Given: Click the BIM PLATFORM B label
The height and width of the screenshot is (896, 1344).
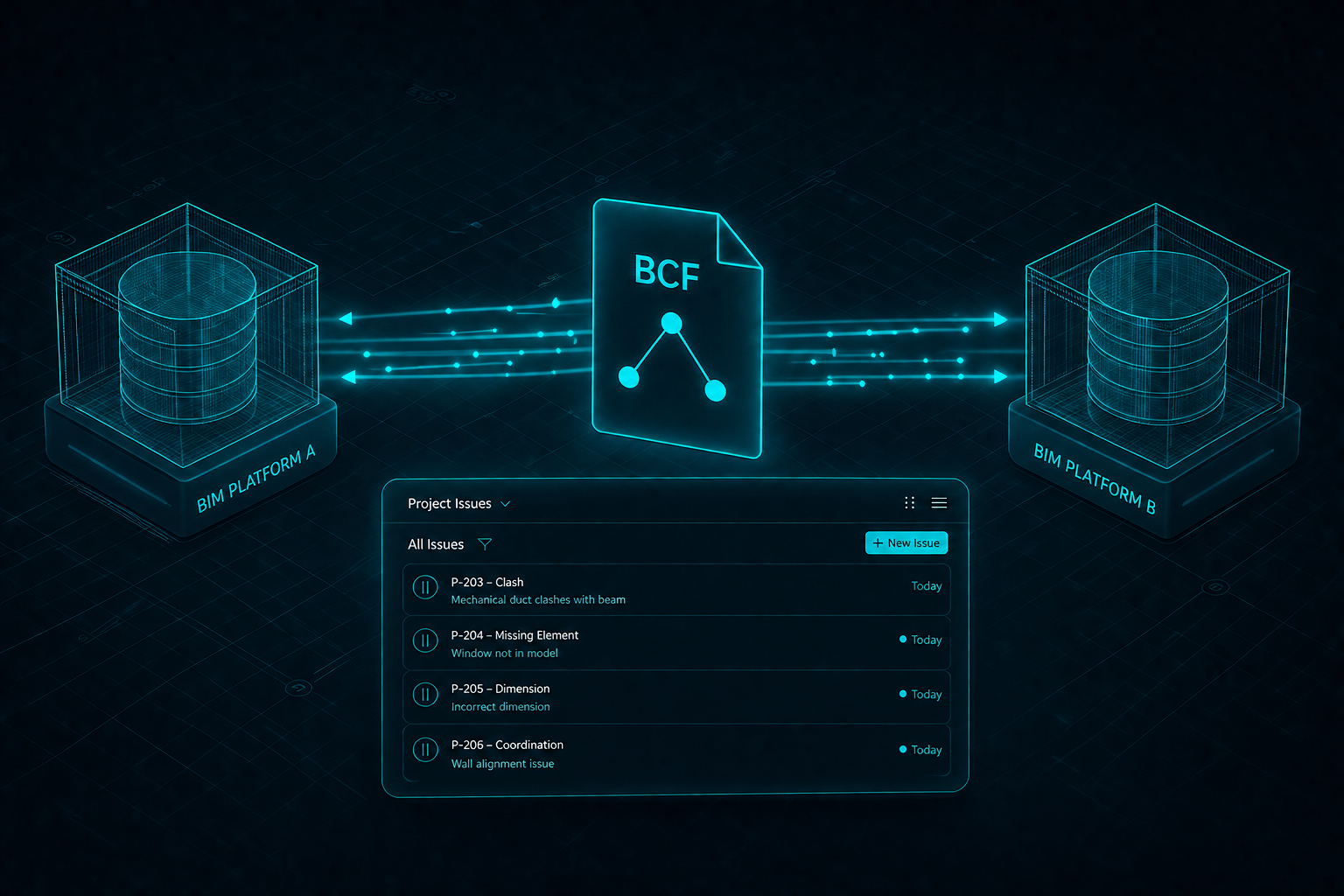Looking at the screenshot, I should tap(1095, 479).
